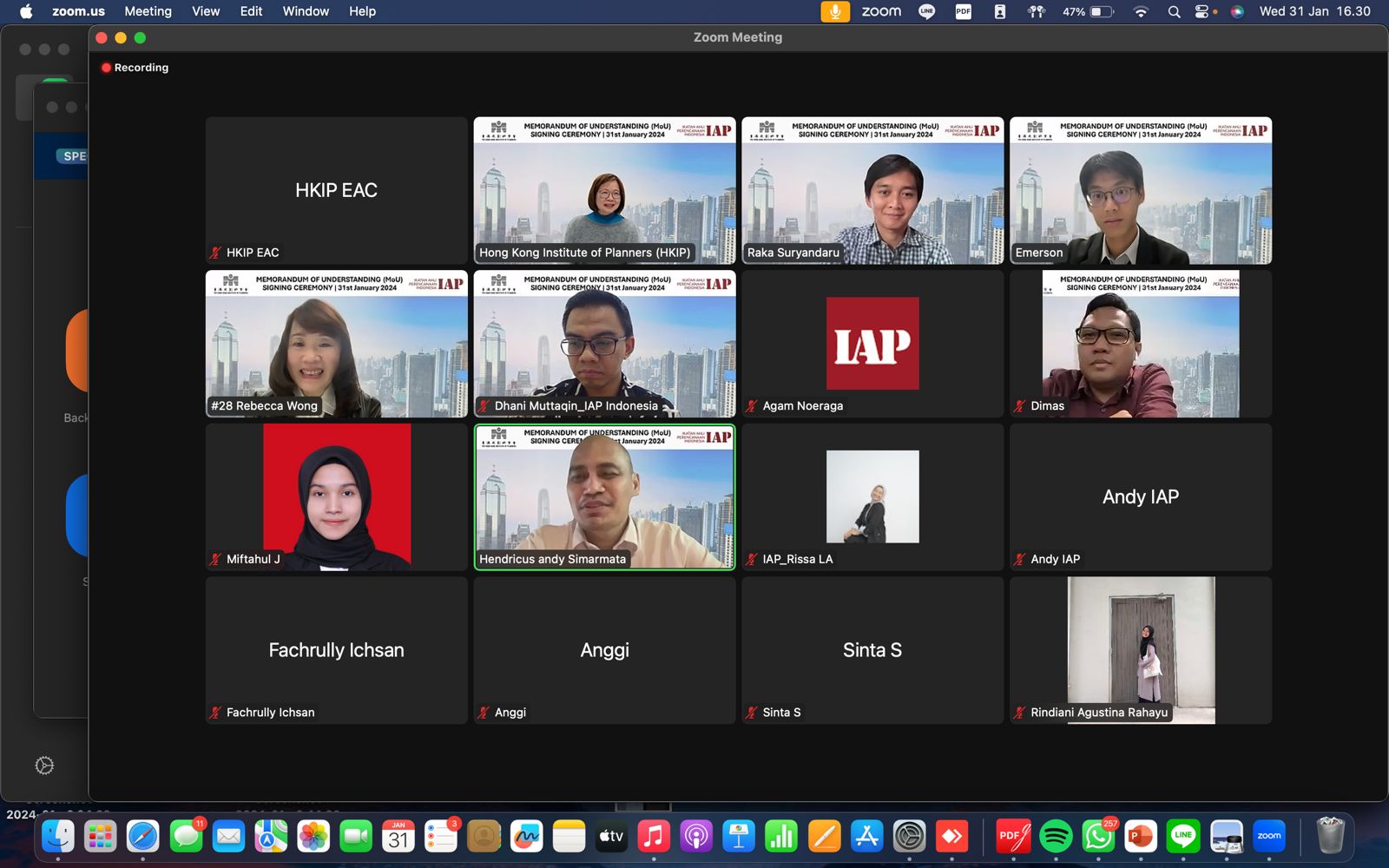Click the Zoom icon in Dock
This screenshot has width=1389, height=868.
coord(1268,837)
